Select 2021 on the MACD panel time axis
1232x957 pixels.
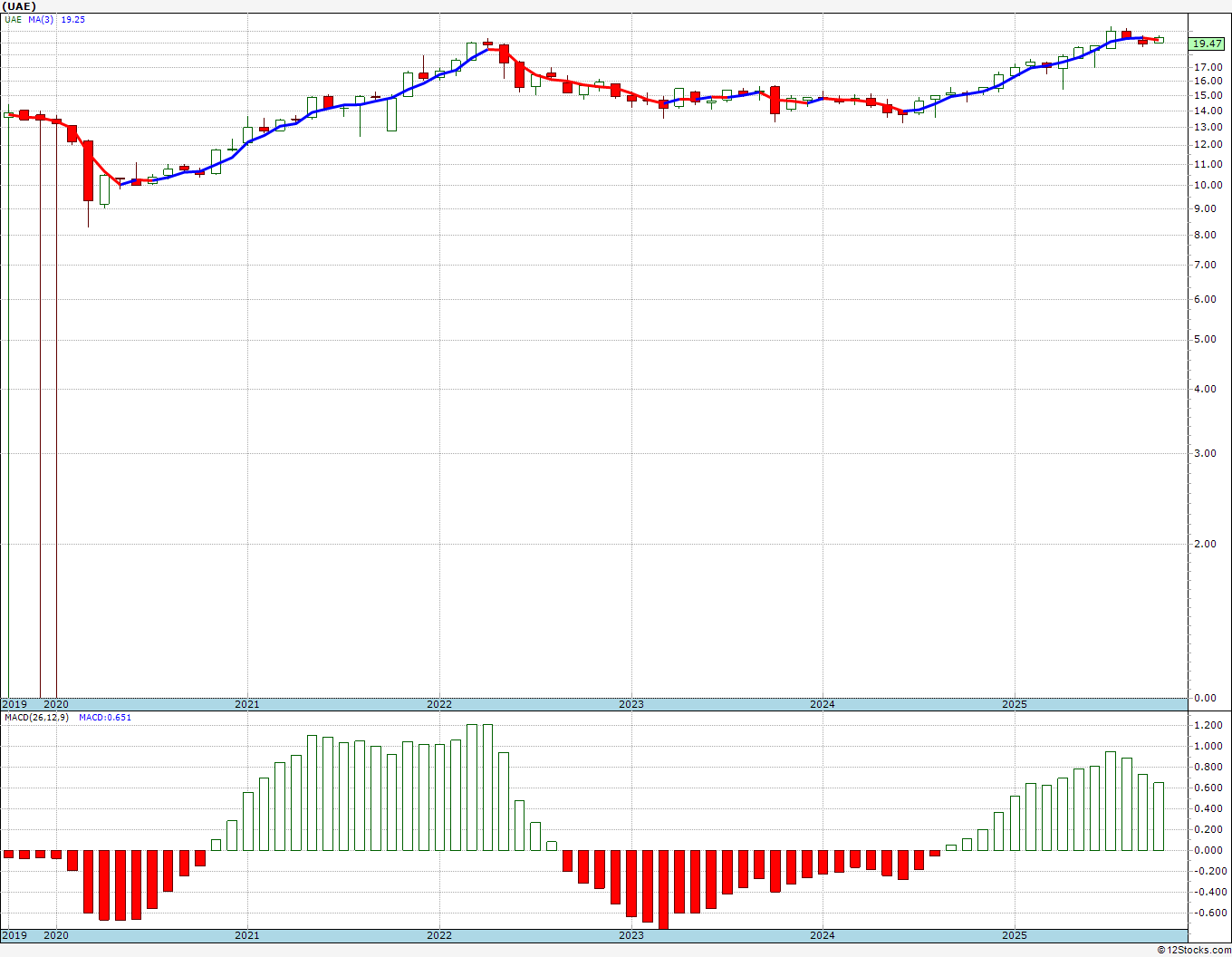(247, 935)
